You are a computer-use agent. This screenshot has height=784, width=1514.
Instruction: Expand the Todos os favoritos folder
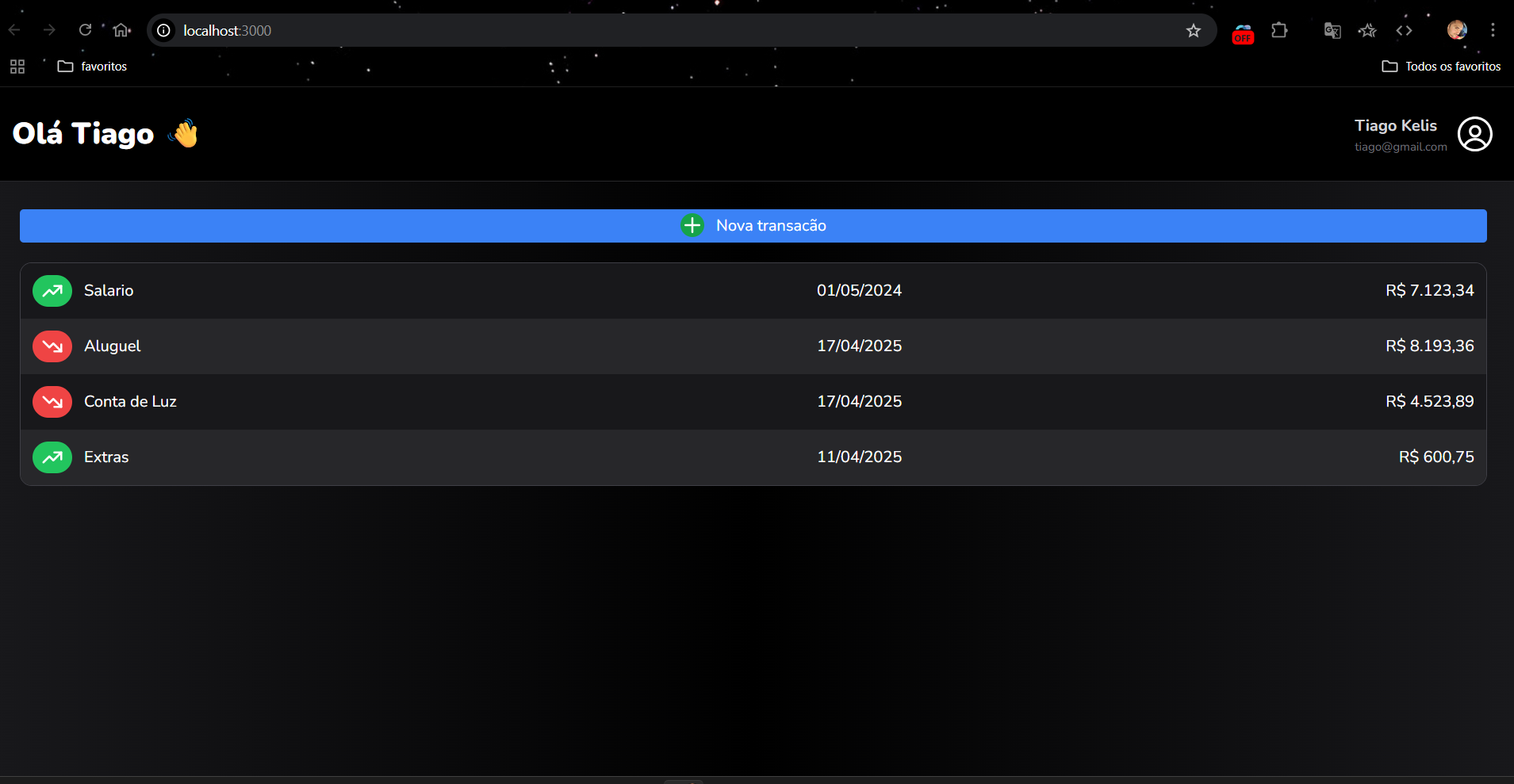click(x=1441, y=67)
